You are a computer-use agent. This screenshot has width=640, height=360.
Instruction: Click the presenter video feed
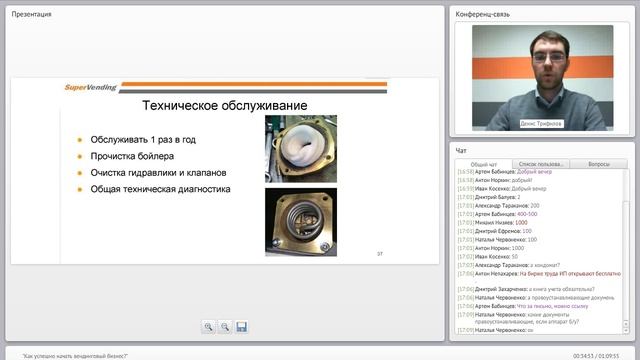click(542, 78)
